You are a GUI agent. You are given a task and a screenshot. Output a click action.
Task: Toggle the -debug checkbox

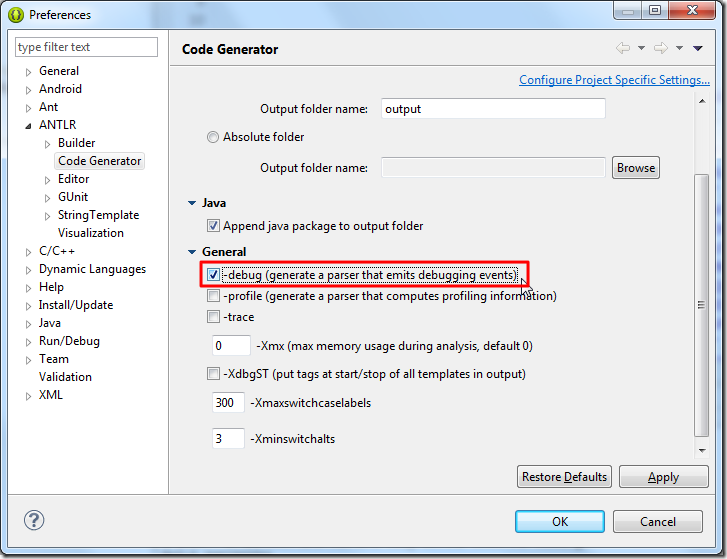(213, 274)
